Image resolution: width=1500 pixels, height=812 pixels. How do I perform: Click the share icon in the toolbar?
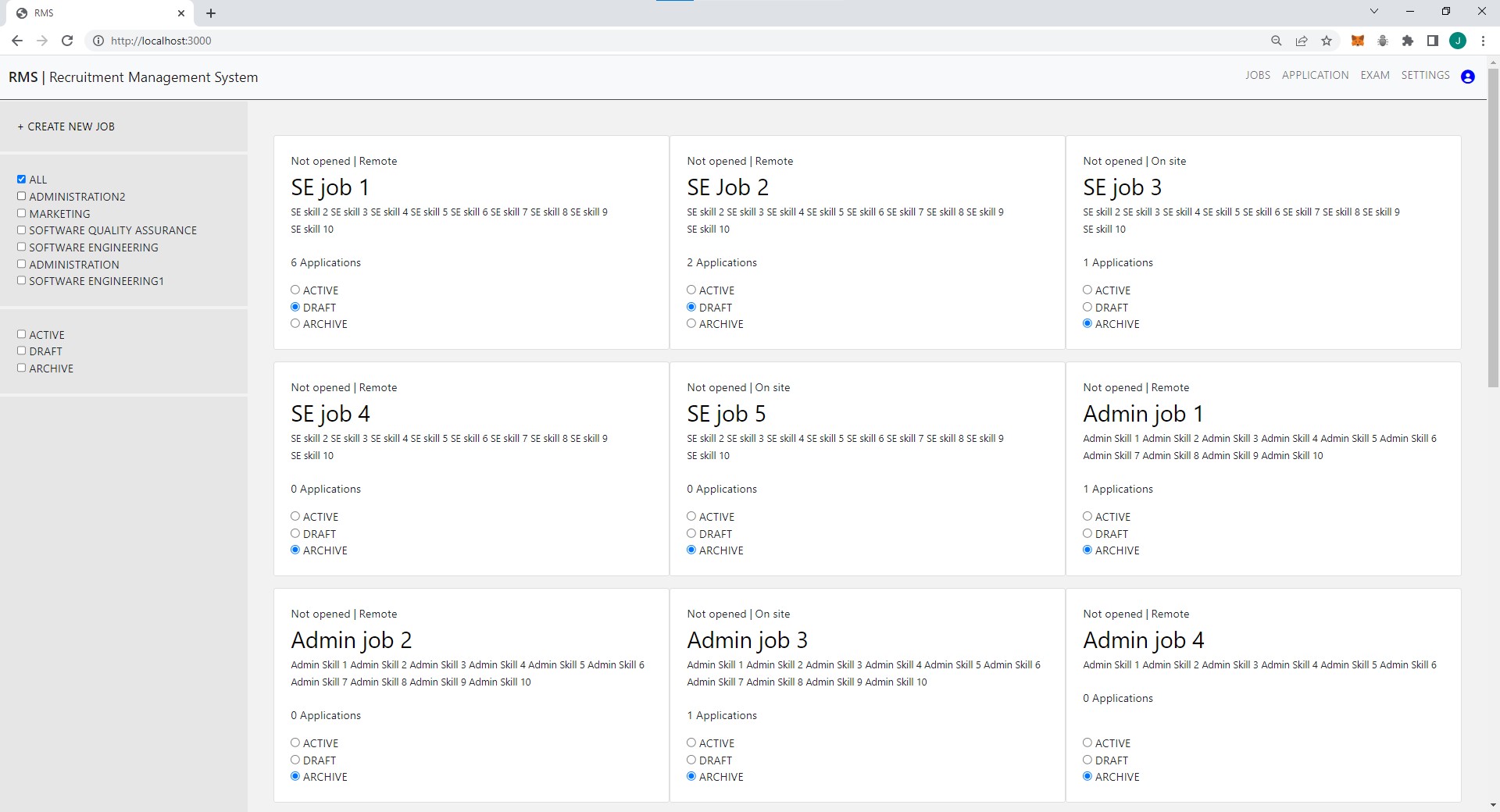[x=1302, y=41]
